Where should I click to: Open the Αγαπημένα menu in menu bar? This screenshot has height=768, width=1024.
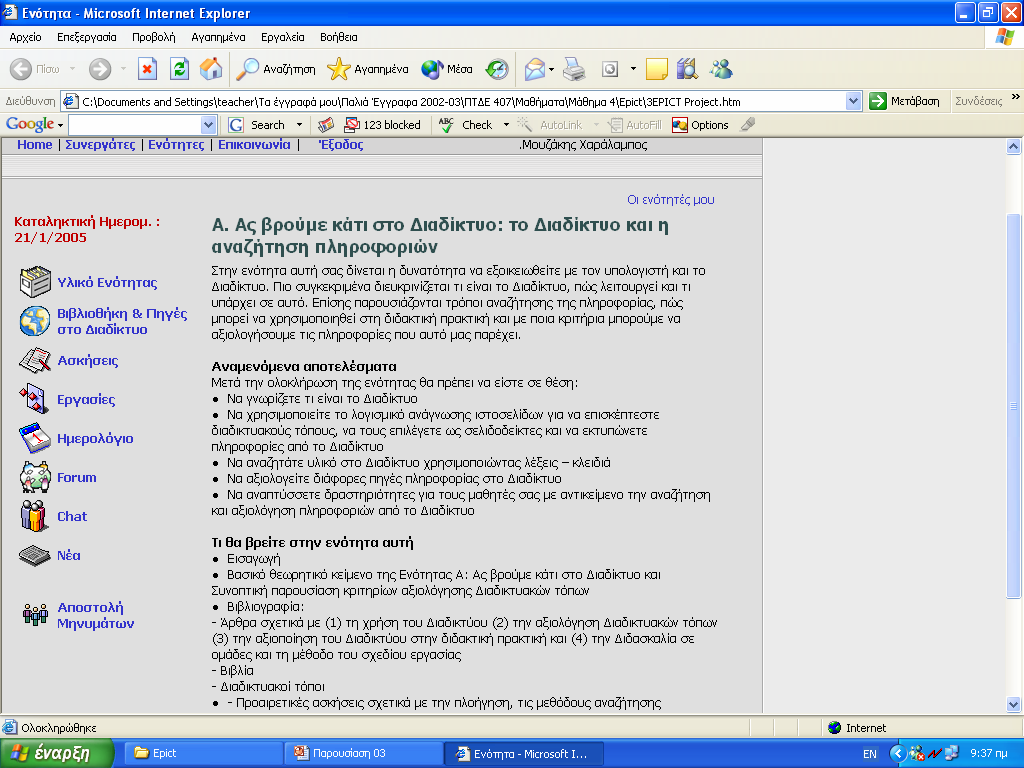tap(218, 37)
